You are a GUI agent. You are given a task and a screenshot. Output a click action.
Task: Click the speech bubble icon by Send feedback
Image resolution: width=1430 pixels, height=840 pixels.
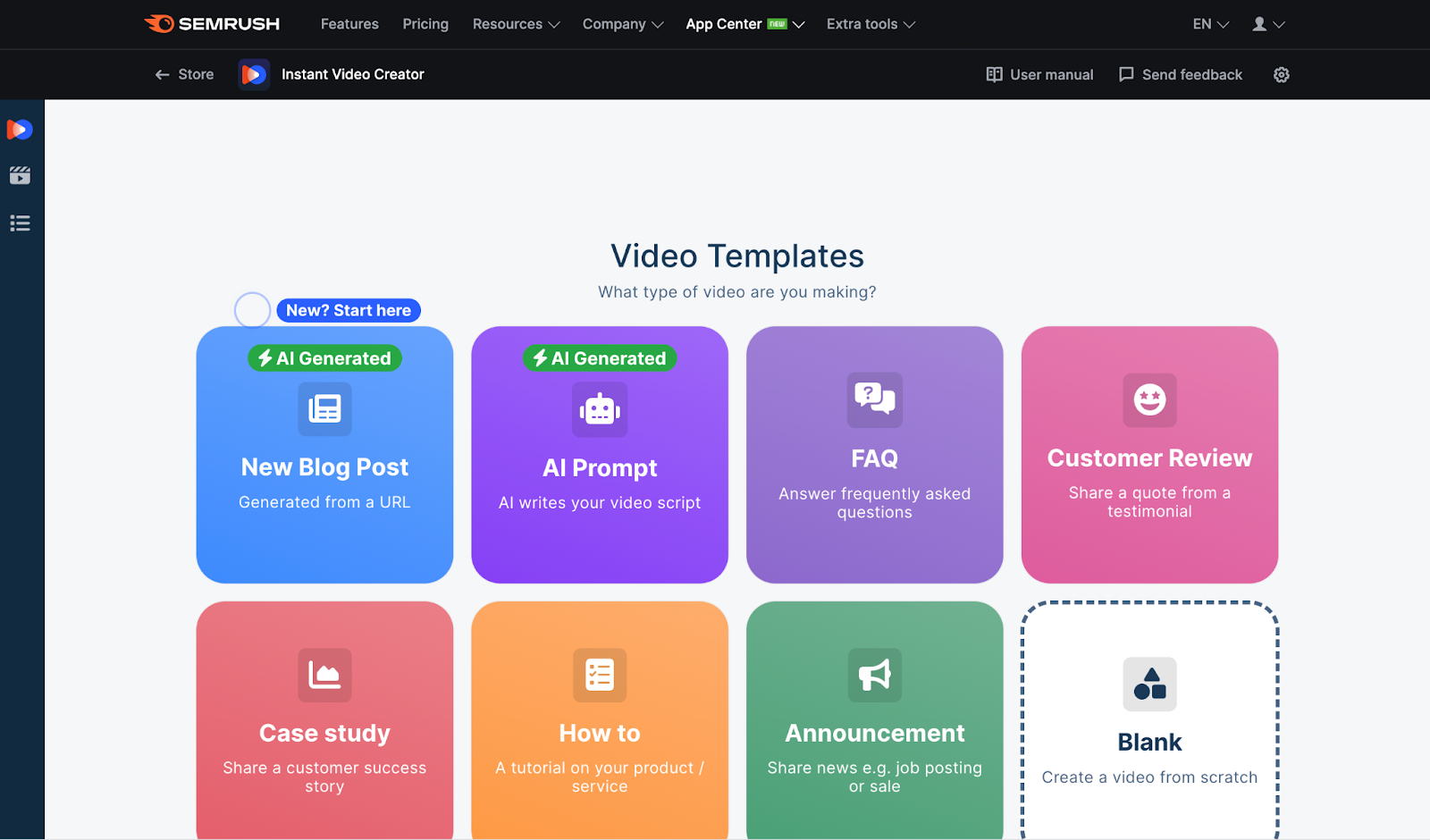[1126, 75]
